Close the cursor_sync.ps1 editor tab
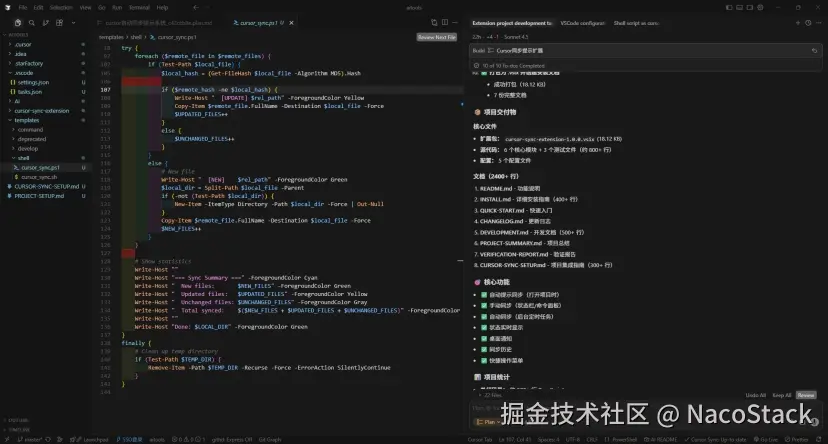 pos(291,23)
